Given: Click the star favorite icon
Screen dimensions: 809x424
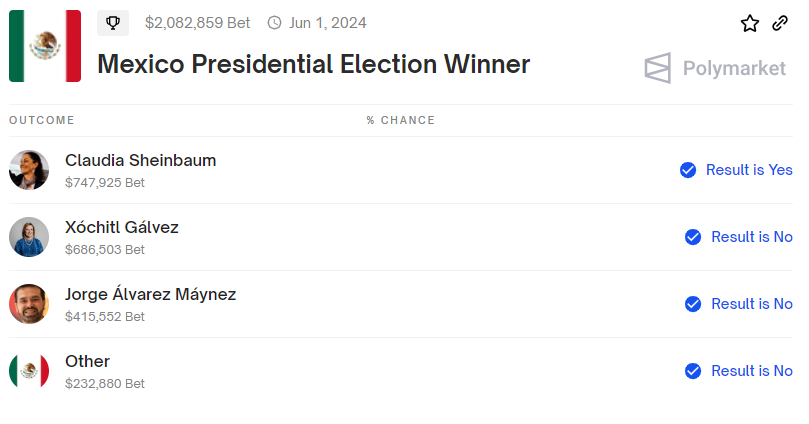Looking at the screenshot, I should 750,23.
